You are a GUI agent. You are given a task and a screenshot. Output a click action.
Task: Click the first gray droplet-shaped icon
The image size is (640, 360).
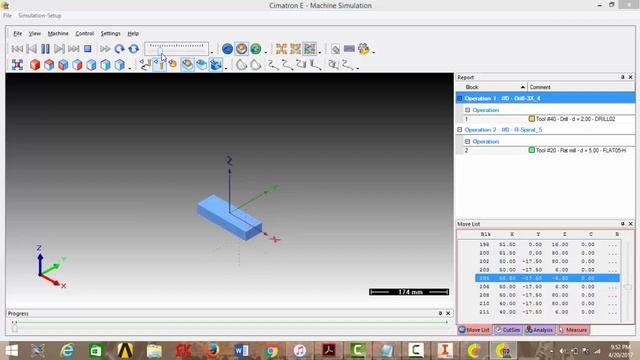coord(241,65)
